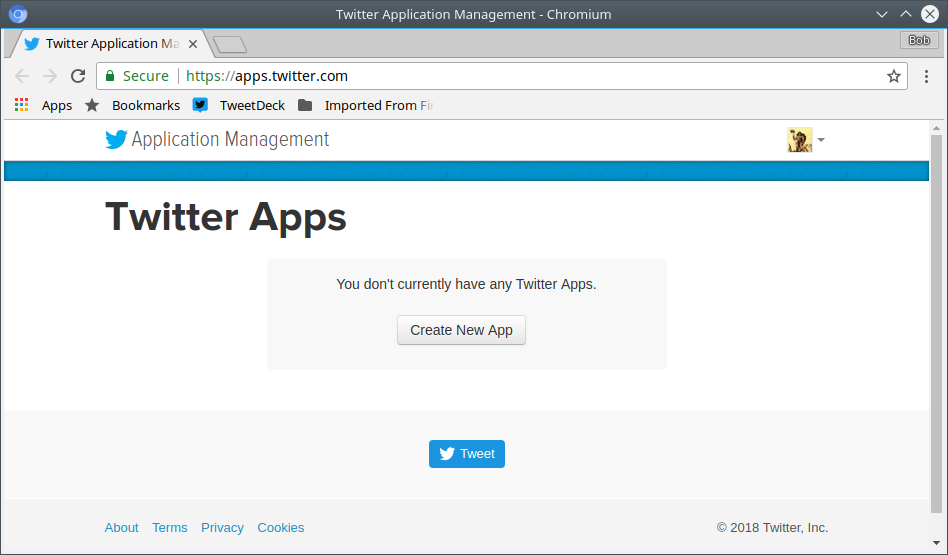This screenshot has height=555, width=948.
Task: Click the browser forward arrow
Action: point(50,76)
